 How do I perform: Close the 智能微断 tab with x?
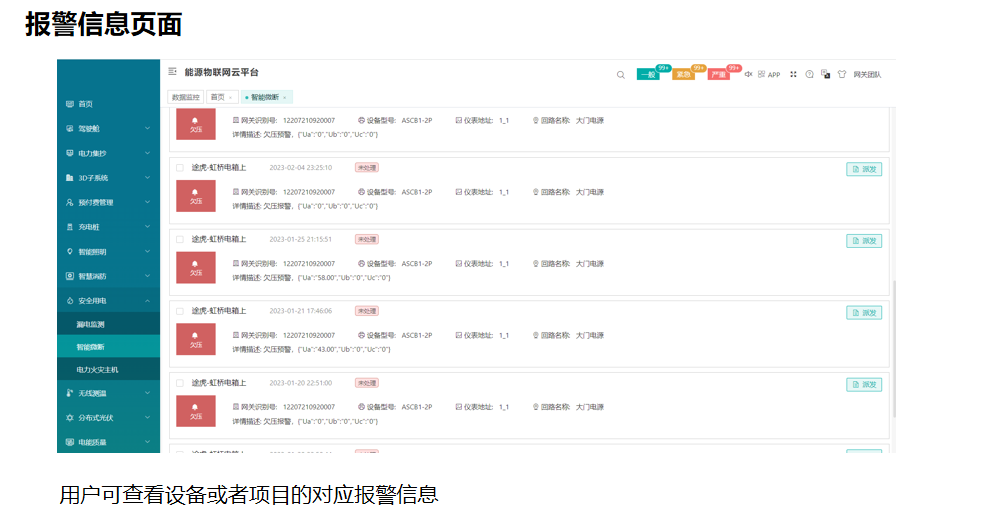point(285,97)
